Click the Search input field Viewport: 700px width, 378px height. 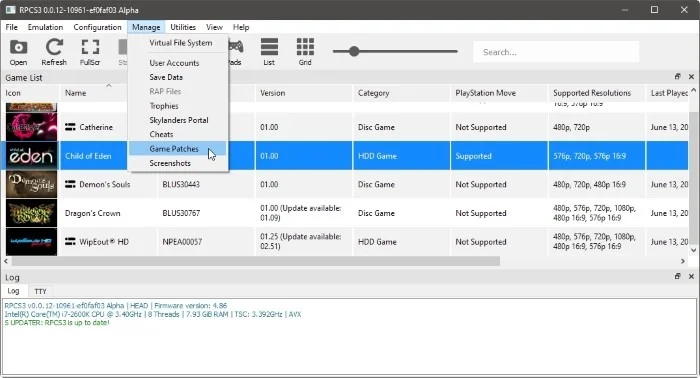click(x=556, y=52)
